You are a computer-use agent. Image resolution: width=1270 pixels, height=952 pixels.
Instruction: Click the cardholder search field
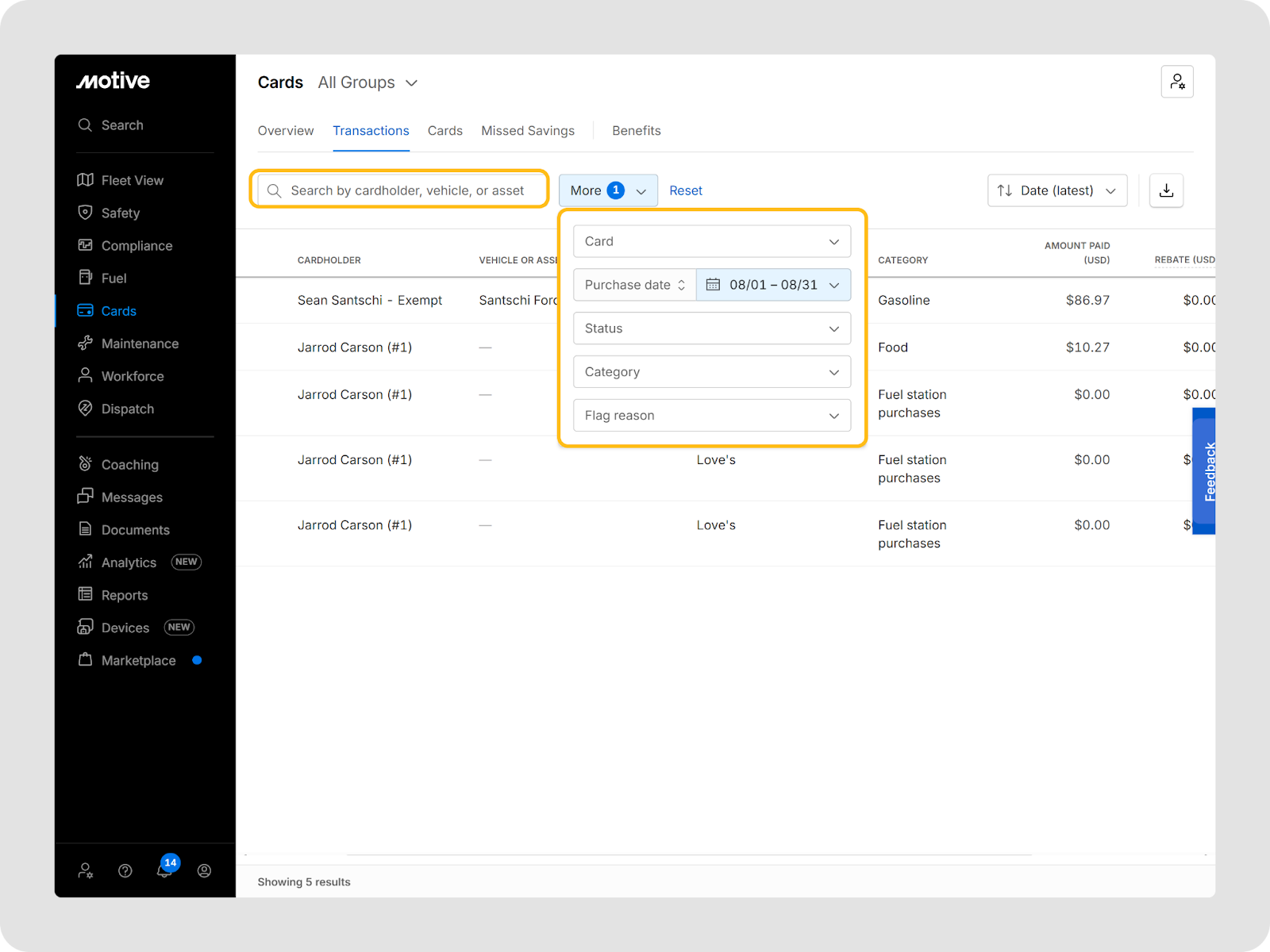pyautogui.click(x=406, y=190)
